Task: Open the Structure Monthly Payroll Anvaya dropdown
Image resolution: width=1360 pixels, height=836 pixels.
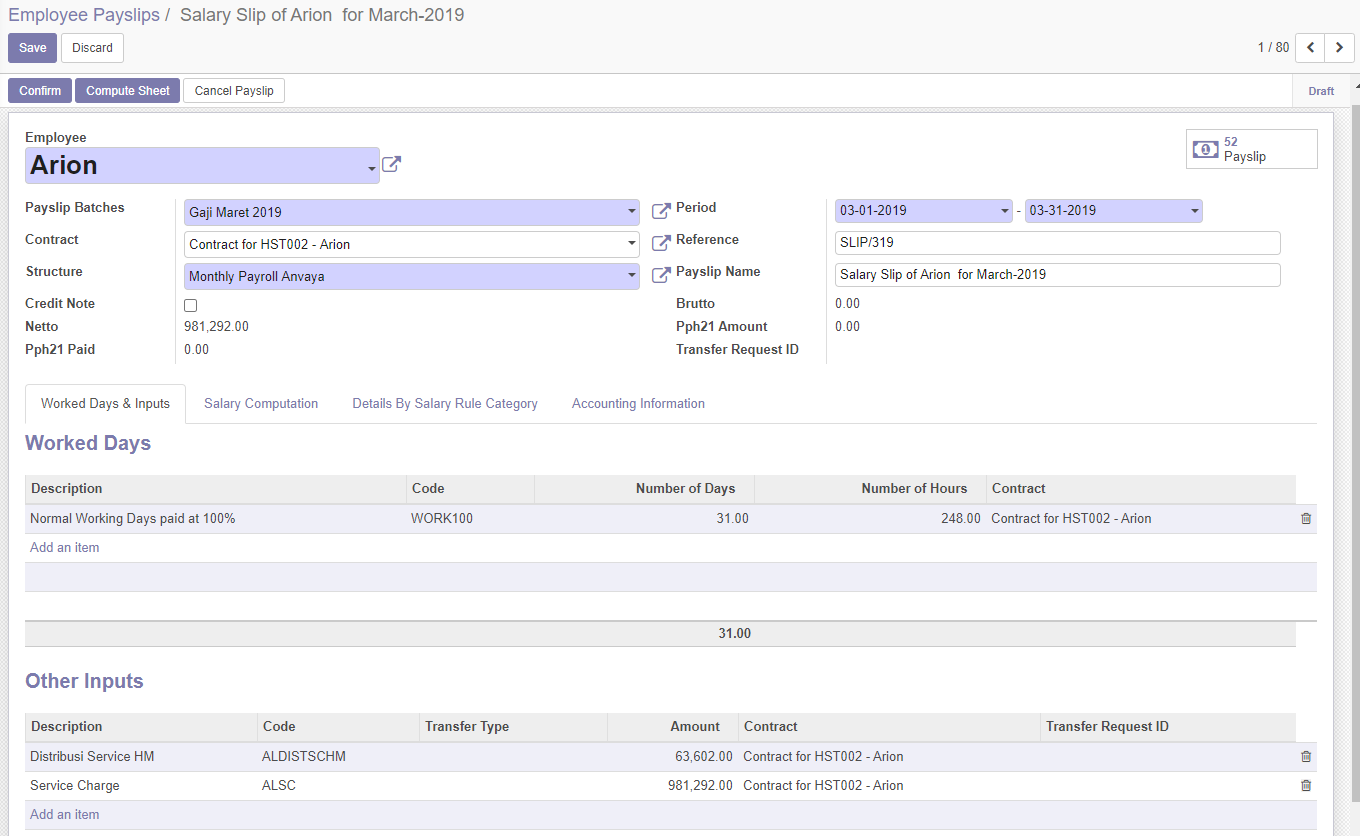Action: [632, 275]
